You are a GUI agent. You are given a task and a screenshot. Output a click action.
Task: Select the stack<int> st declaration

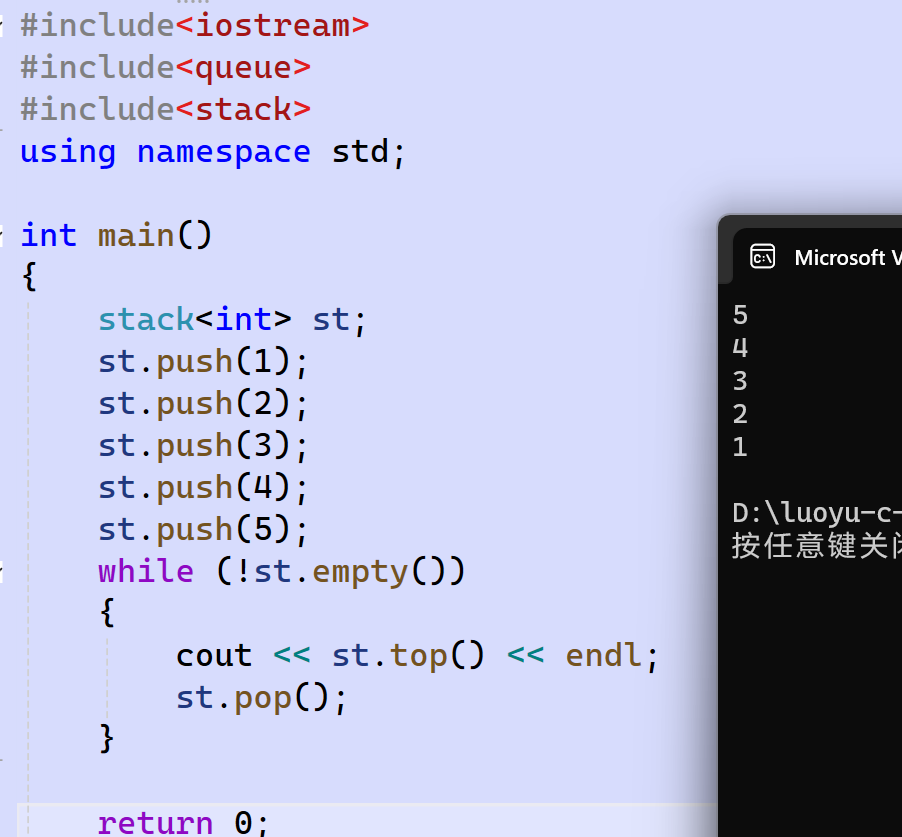pyautogui.click(x=225, y=319)
